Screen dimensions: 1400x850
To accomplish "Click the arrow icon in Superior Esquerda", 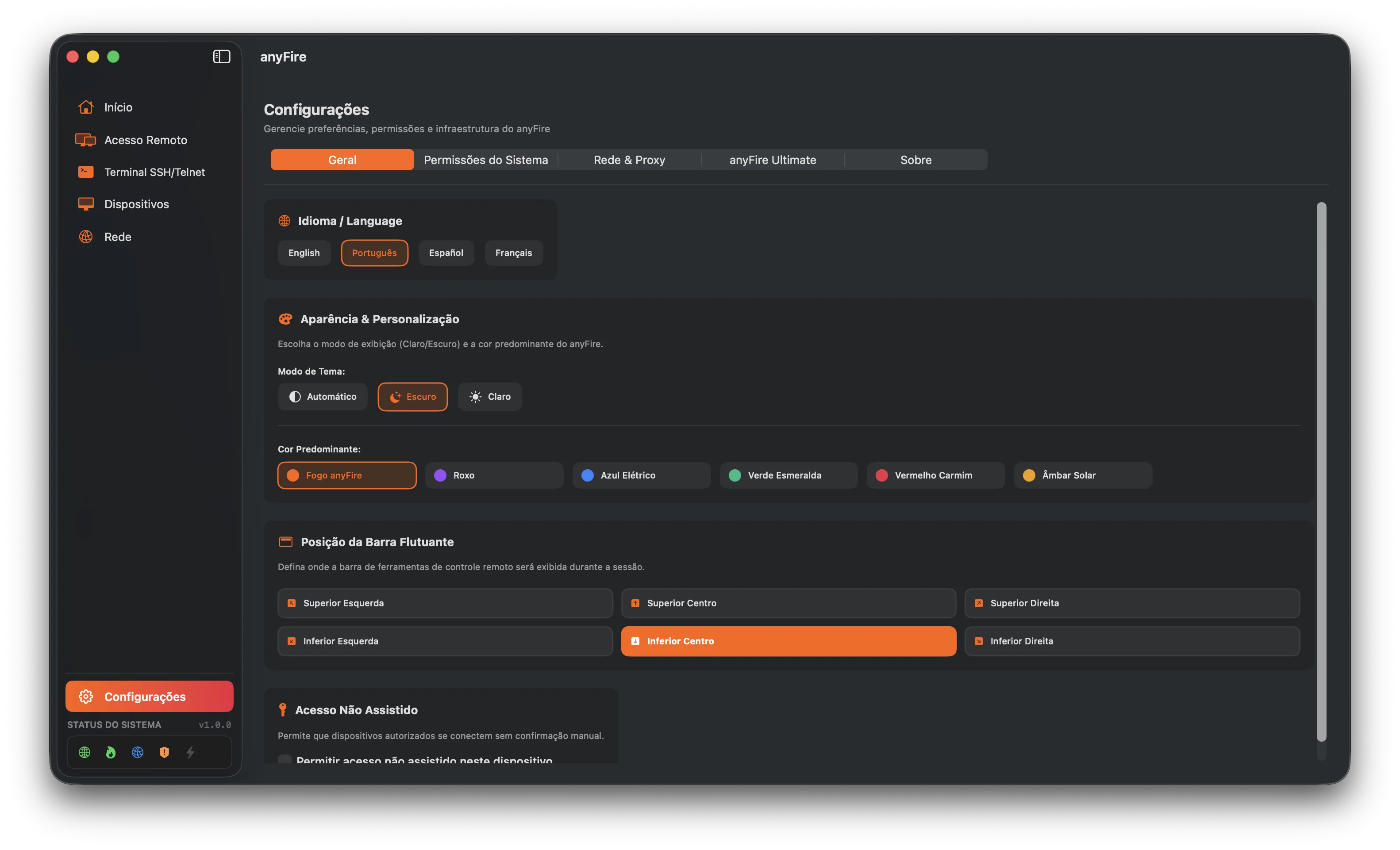I will (292, 603).
